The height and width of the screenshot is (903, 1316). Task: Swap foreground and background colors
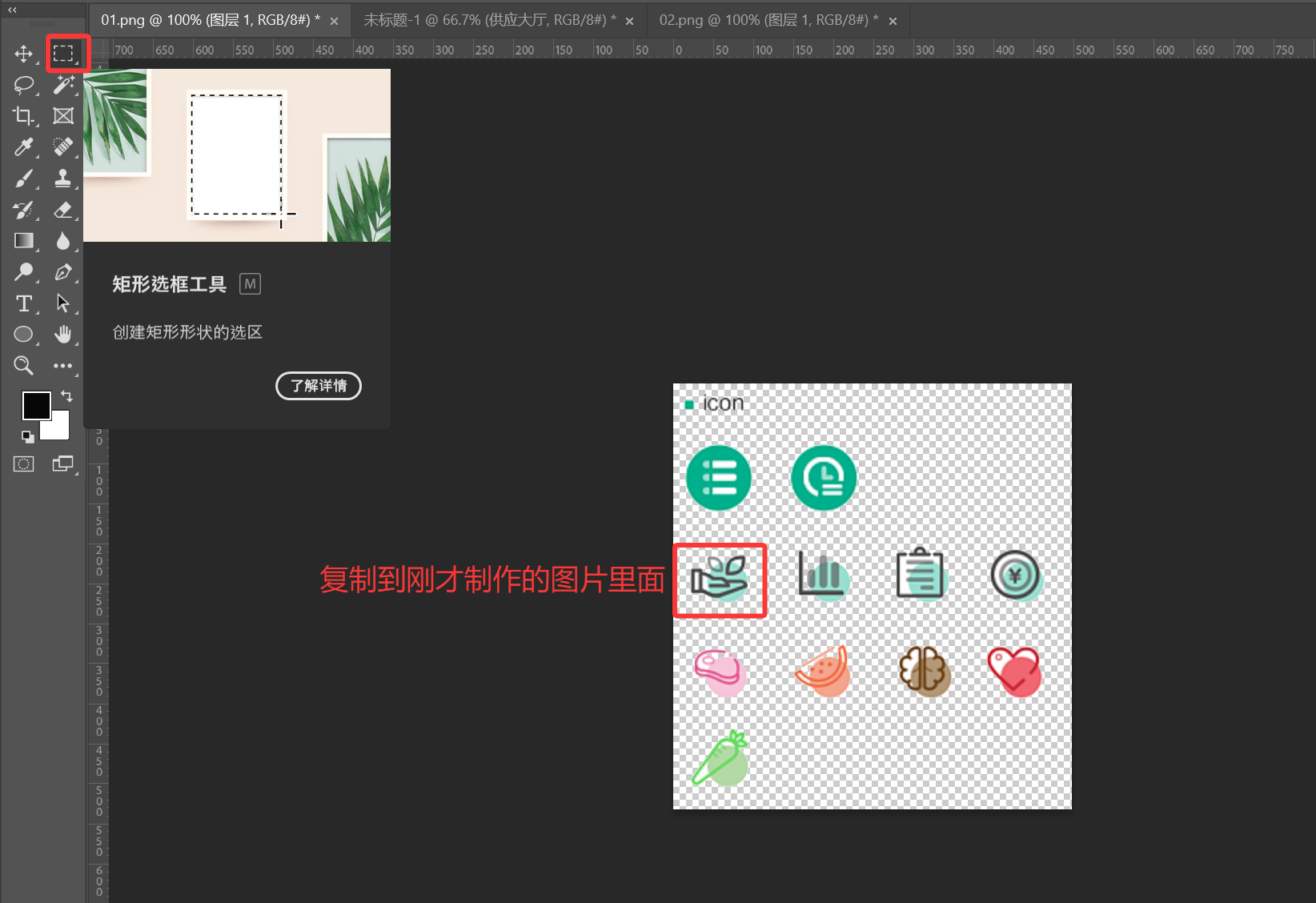pyautogui.click(x=66, y=396)
